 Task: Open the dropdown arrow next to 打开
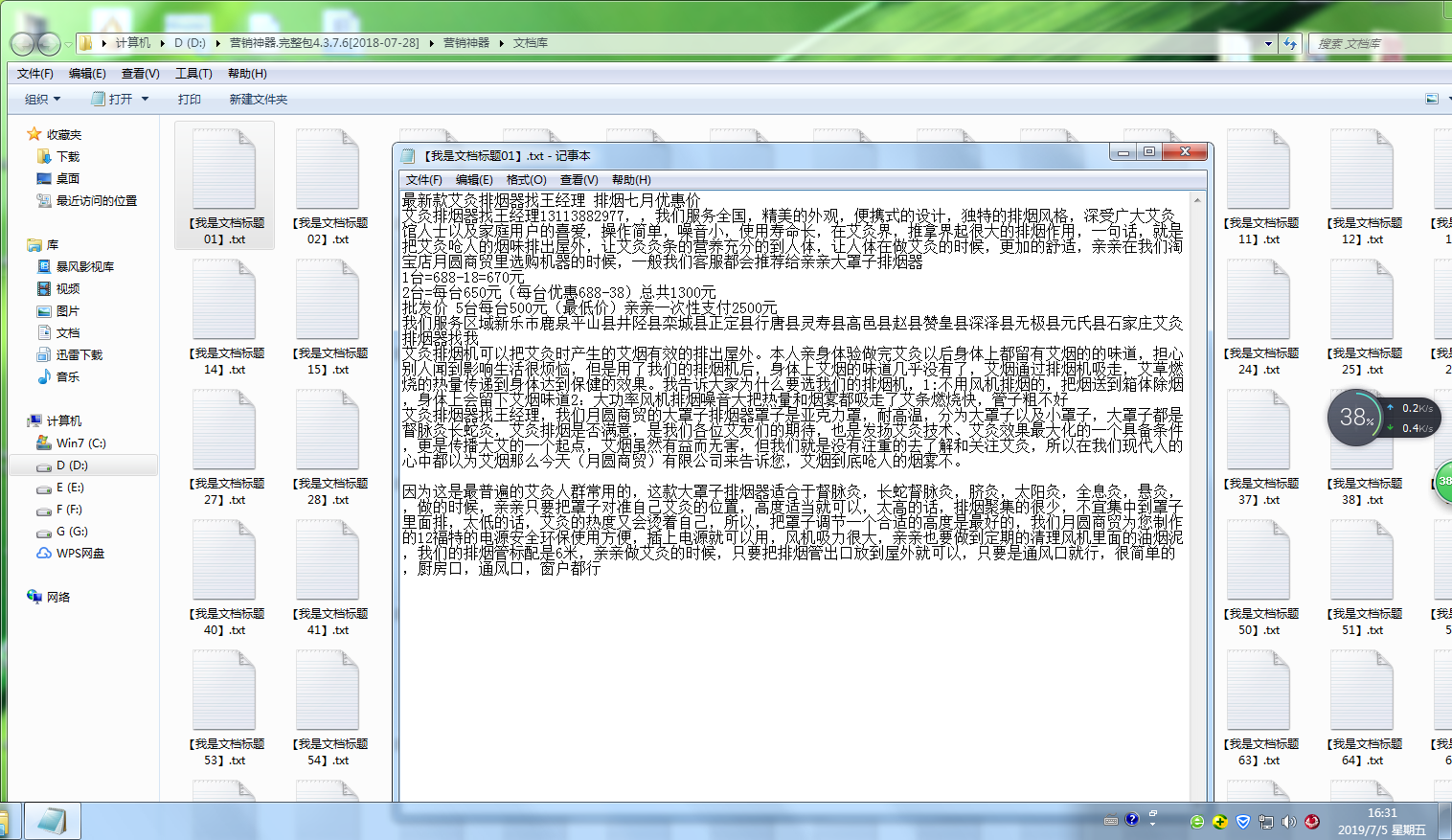pos(146,100)
